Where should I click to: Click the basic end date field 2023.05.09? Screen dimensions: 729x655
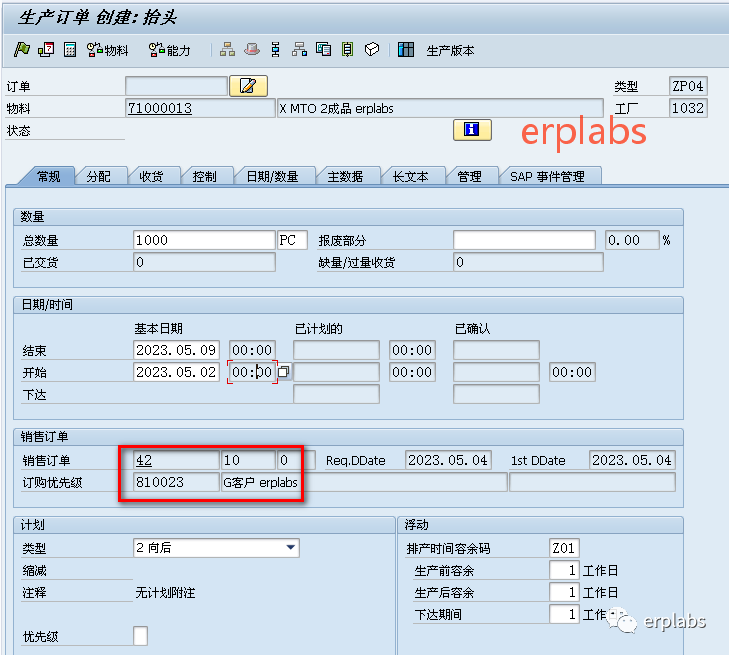pos(176,350)
